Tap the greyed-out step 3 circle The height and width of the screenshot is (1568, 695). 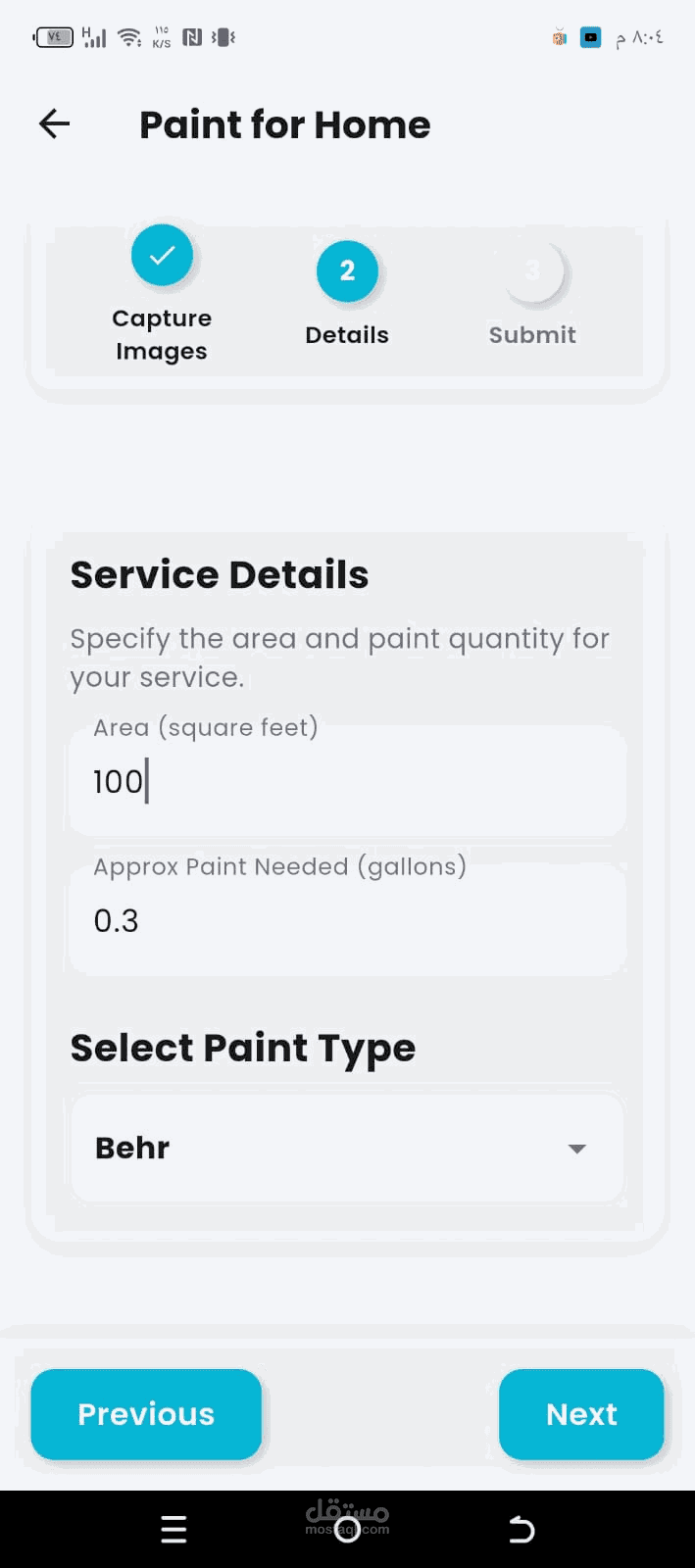click(x=532, y=271)
